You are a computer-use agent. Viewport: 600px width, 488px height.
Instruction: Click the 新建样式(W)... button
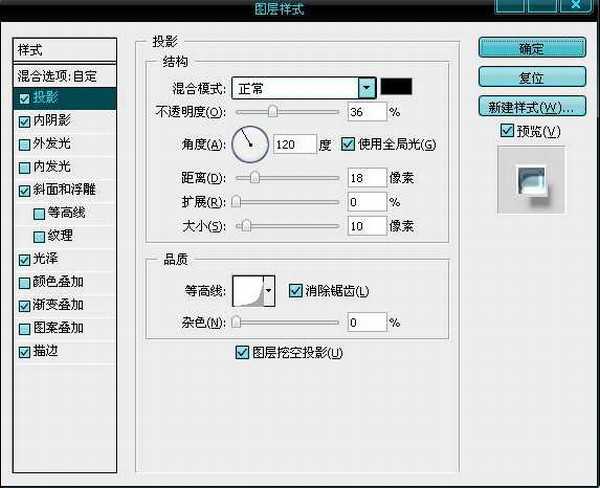coord(531,107)
